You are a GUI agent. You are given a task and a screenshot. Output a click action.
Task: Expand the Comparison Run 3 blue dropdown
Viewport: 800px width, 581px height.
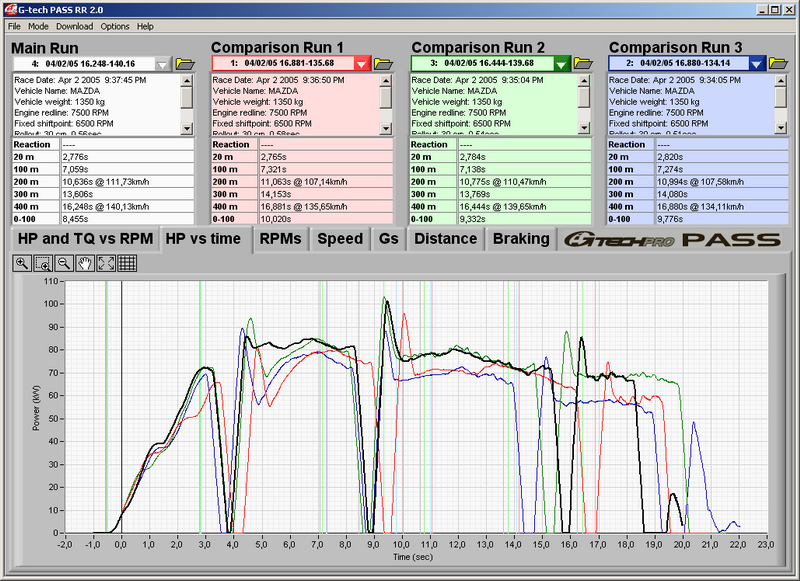click(x=757, y=64)
